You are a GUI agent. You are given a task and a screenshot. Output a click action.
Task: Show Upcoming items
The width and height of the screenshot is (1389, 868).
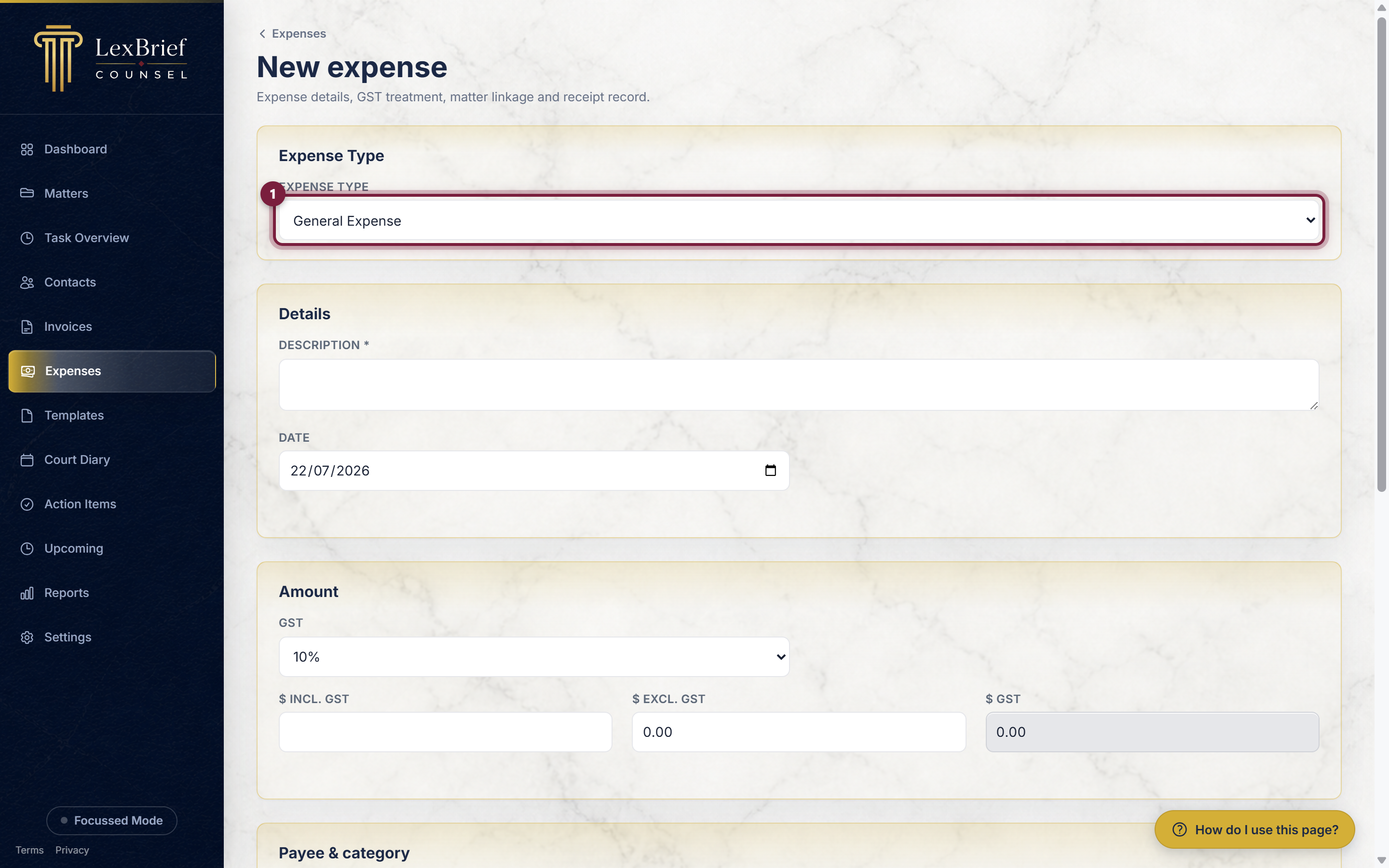112,548
